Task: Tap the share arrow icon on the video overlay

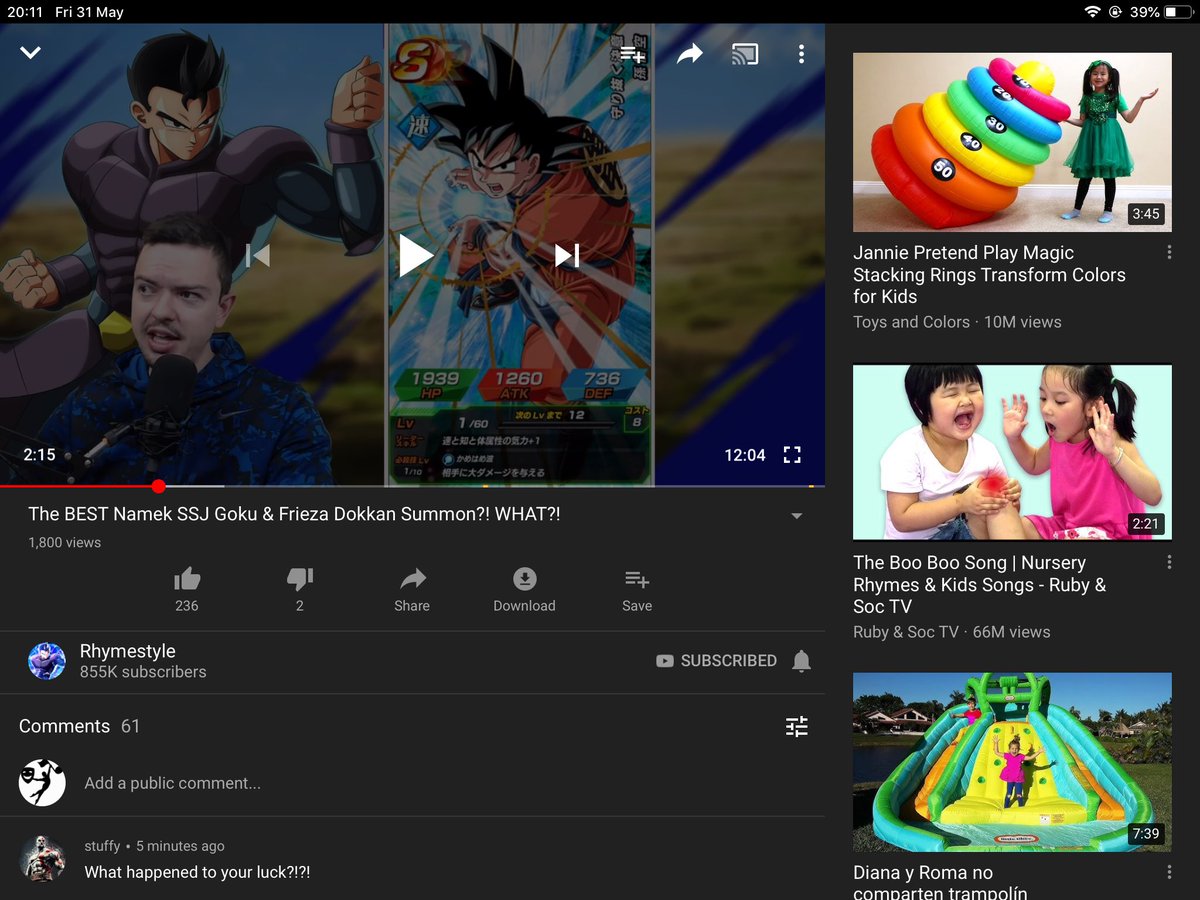Action: [x=690, y=54]
